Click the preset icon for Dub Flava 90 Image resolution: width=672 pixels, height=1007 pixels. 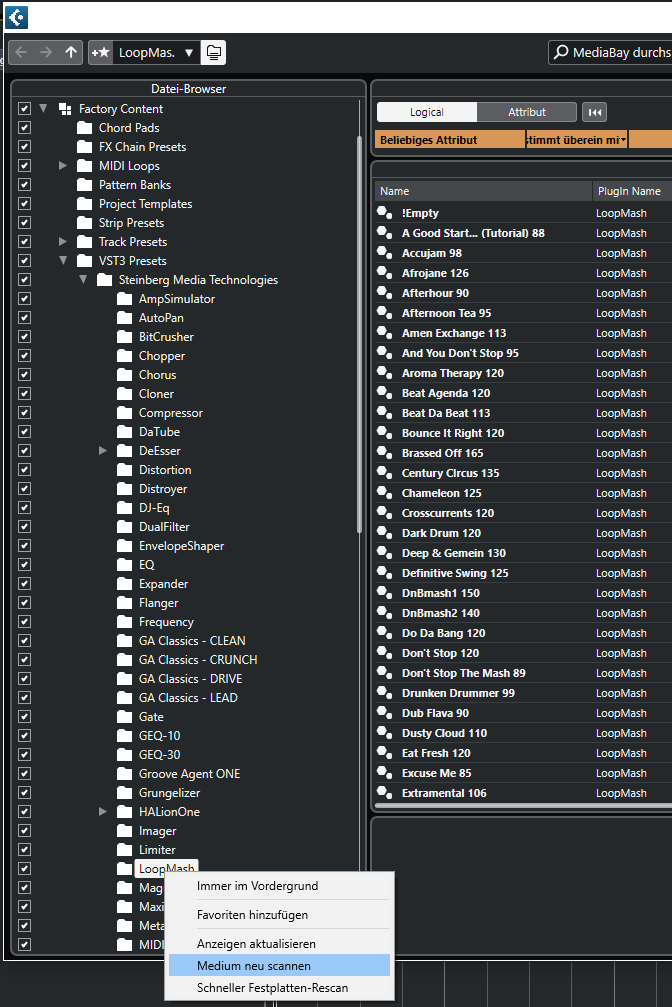coord(385,713)
